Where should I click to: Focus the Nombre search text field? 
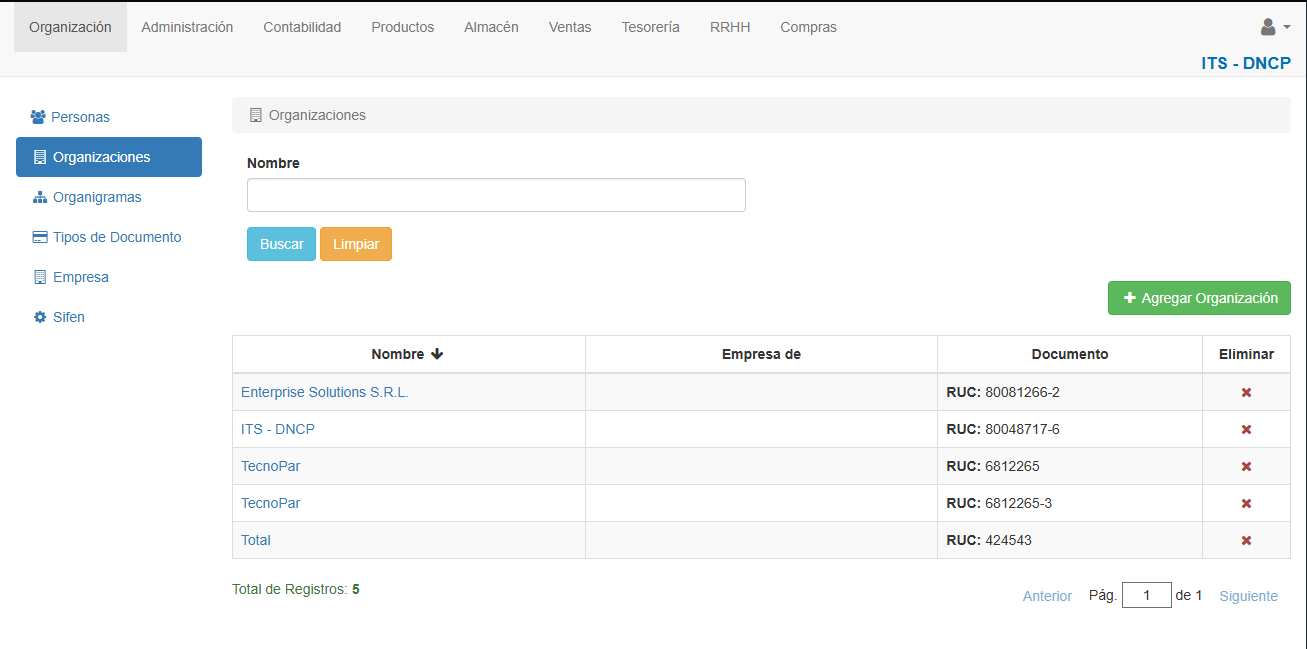click(x=496, y=195)
